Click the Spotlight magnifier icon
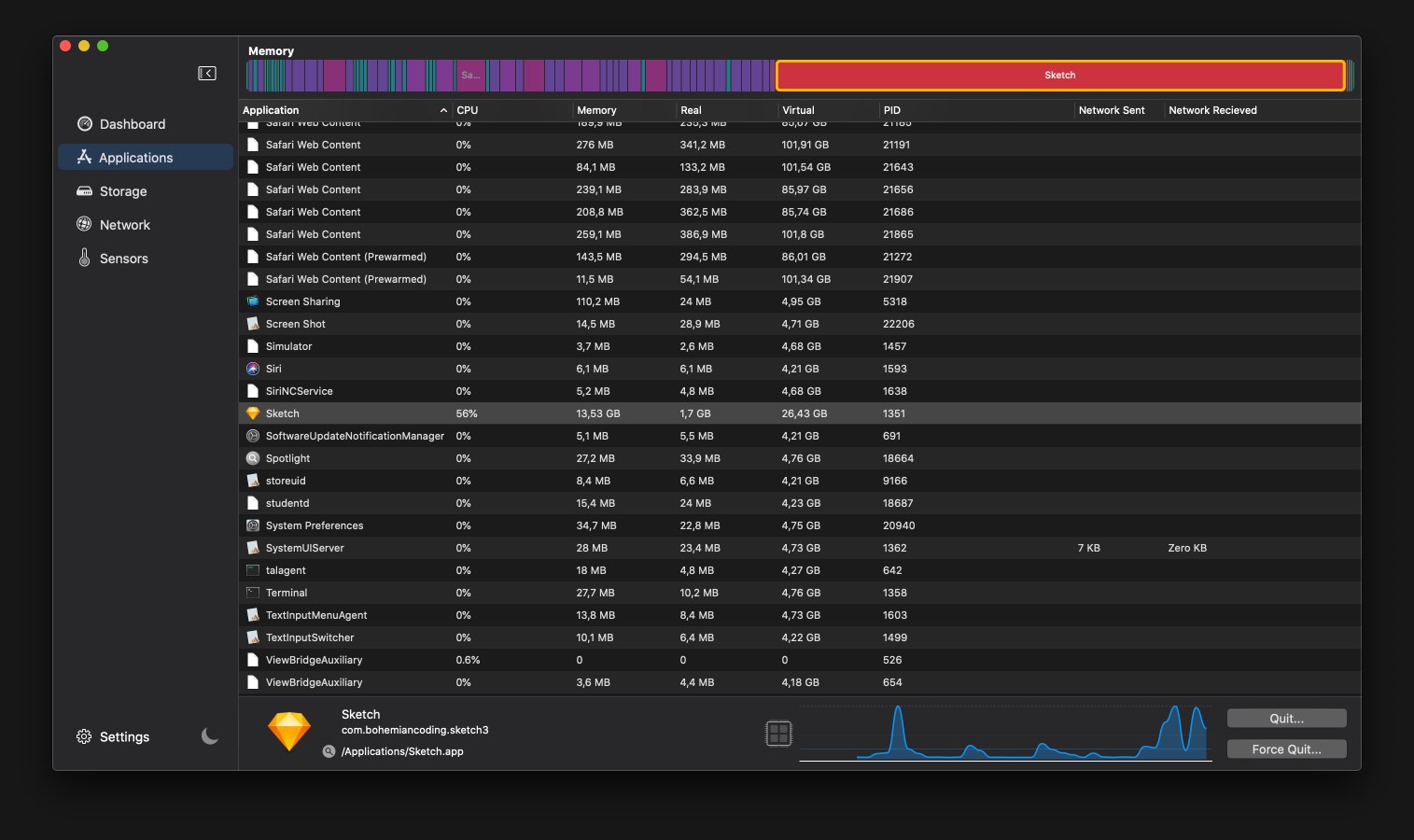Image resolution: width=1414 pixels, height=840 pixels. [252, 458]
